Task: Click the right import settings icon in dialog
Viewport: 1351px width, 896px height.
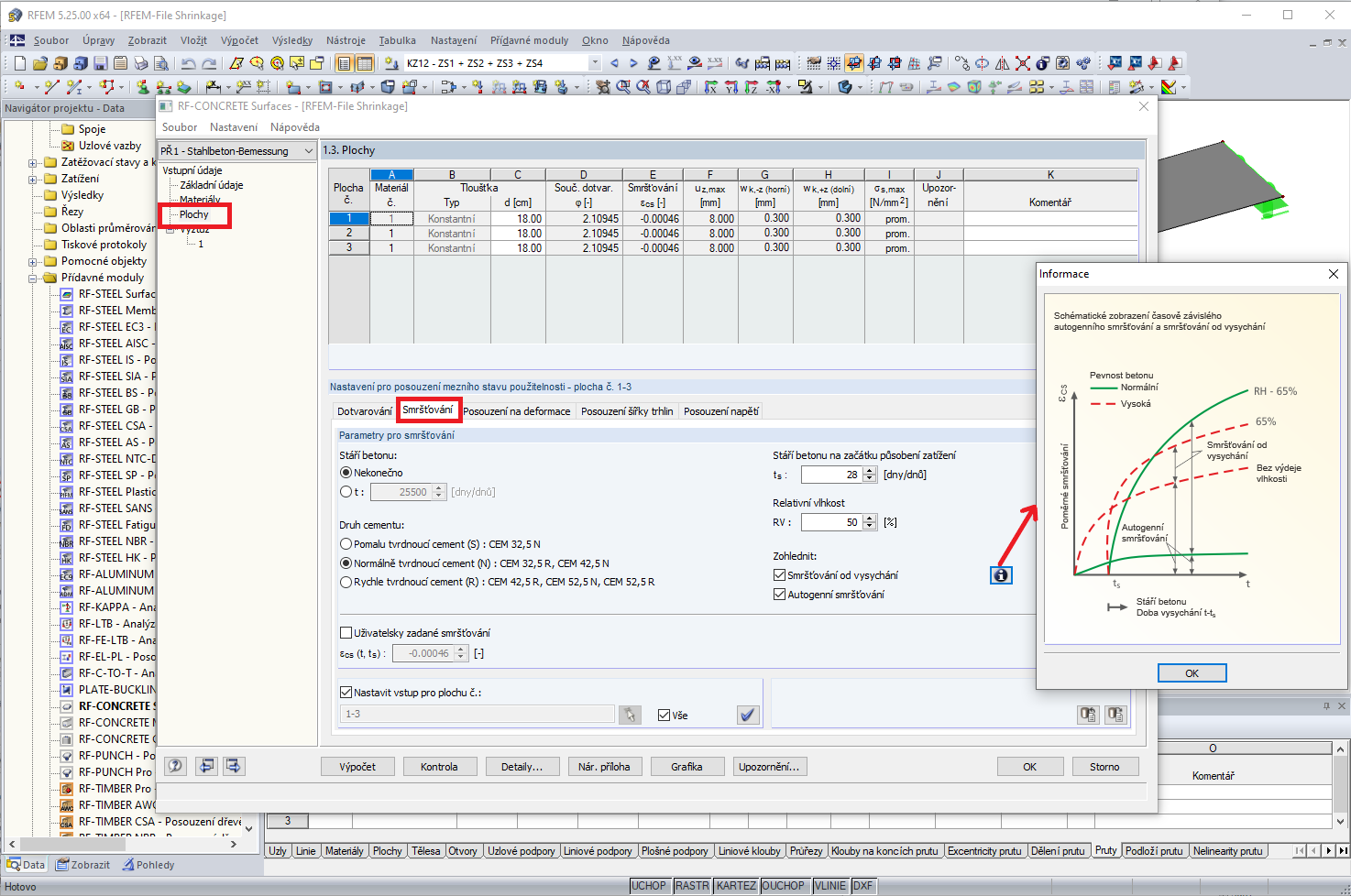Action: click(1115, 715)
